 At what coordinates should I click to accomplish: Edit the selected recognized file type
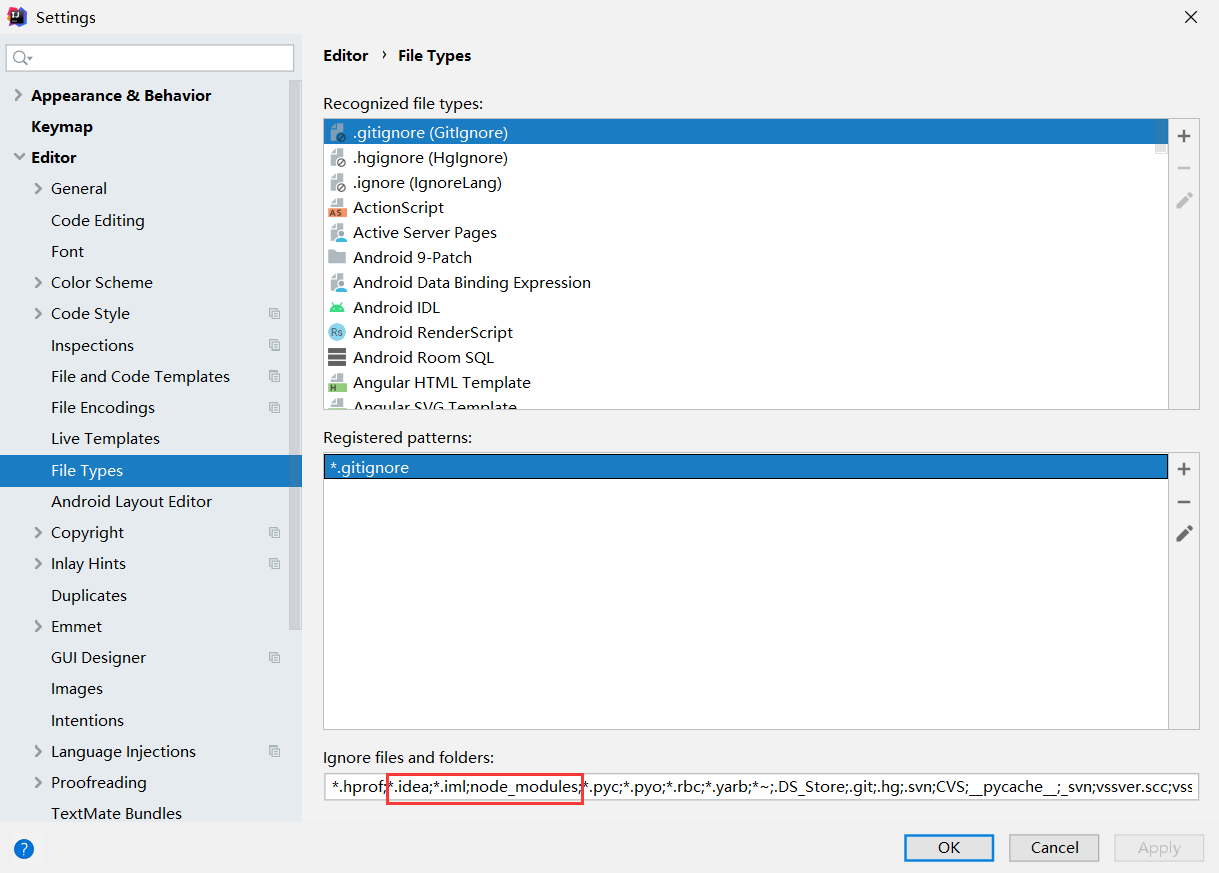click(1184, 200)
